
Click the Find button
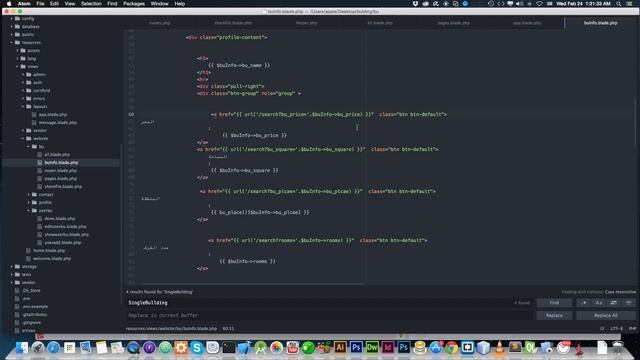pos(554,302)
